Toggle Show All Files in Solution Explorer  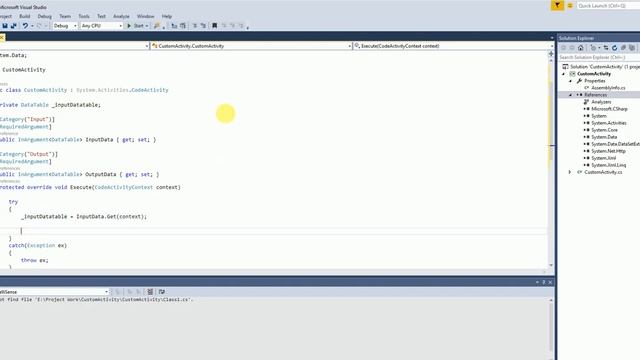pyautogui.click(x=632, y=48)
